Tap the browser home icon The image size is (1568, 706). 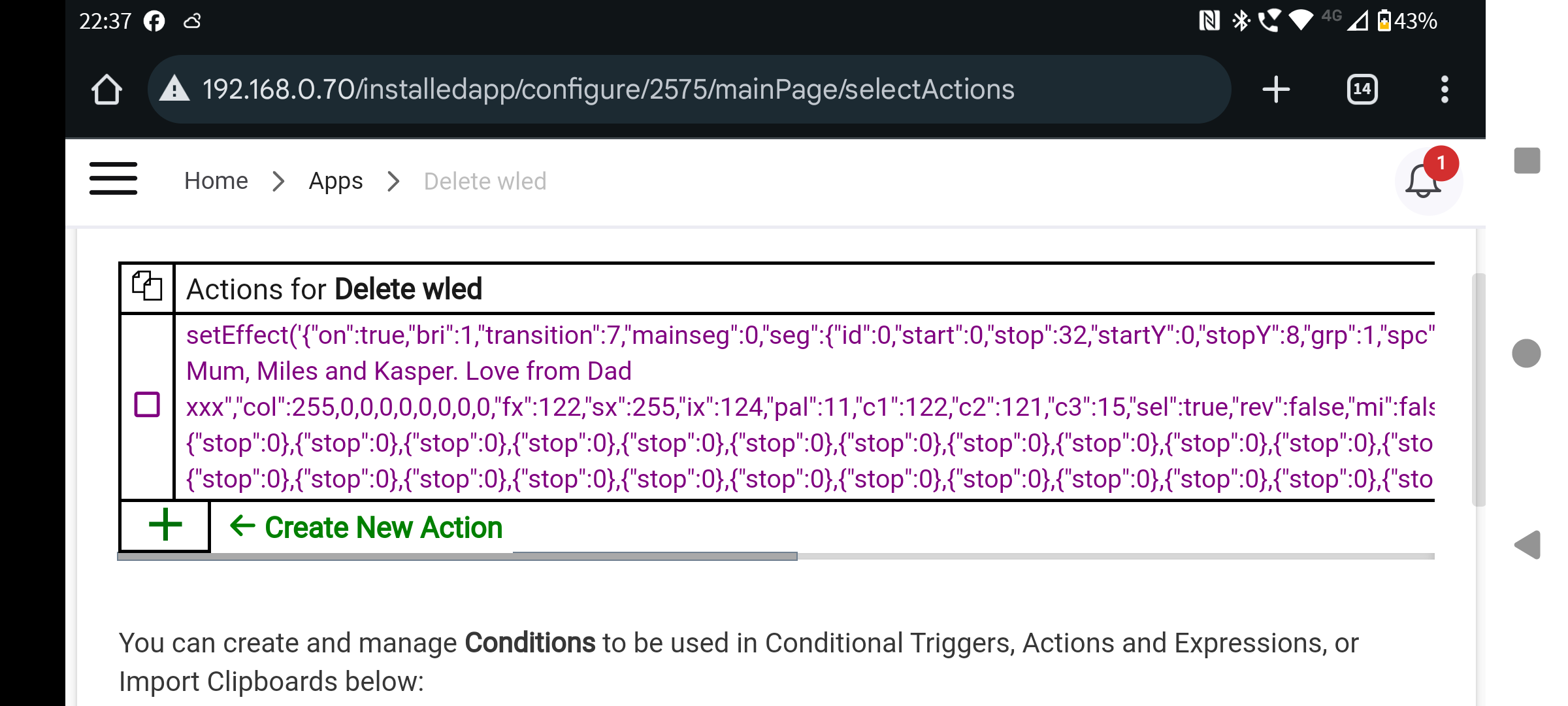pyautogui.click(x=106, y=90)
